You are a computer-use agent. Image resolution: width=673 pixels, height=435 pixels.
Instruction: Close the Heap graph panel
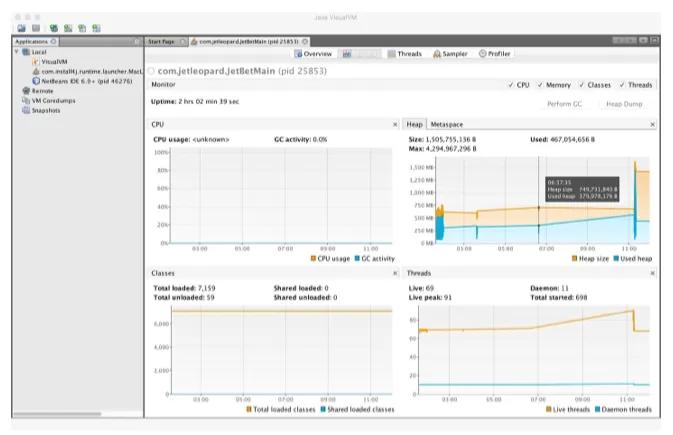(652, 125)
